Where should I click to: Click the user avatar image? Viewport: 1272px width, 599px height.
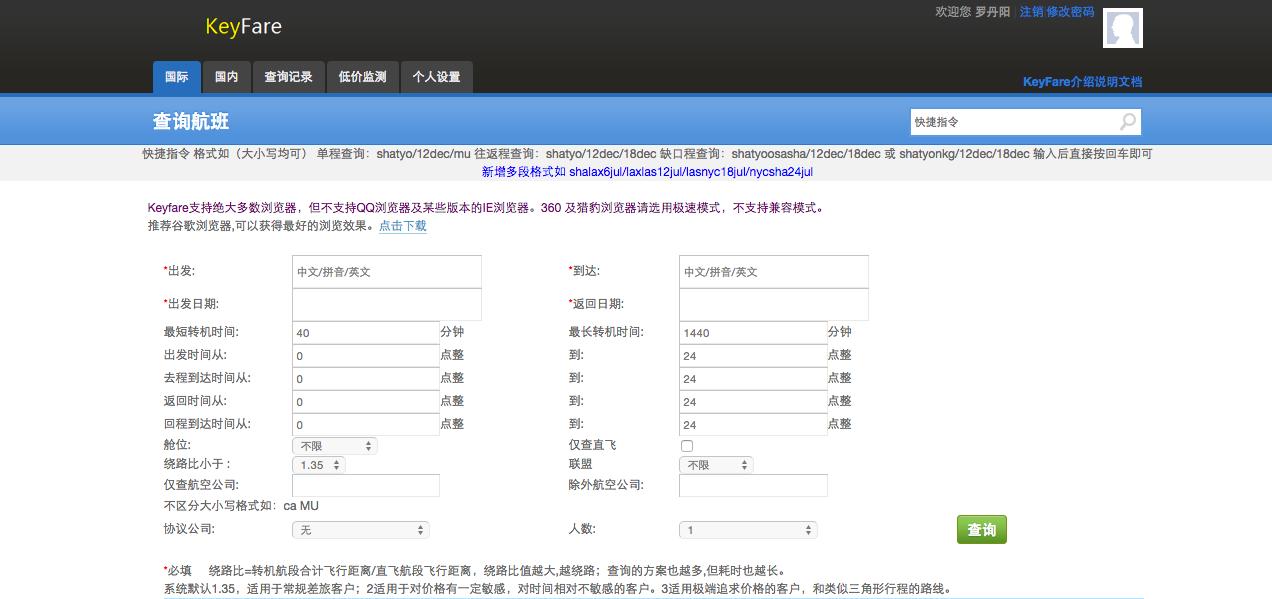(1122, 28)
